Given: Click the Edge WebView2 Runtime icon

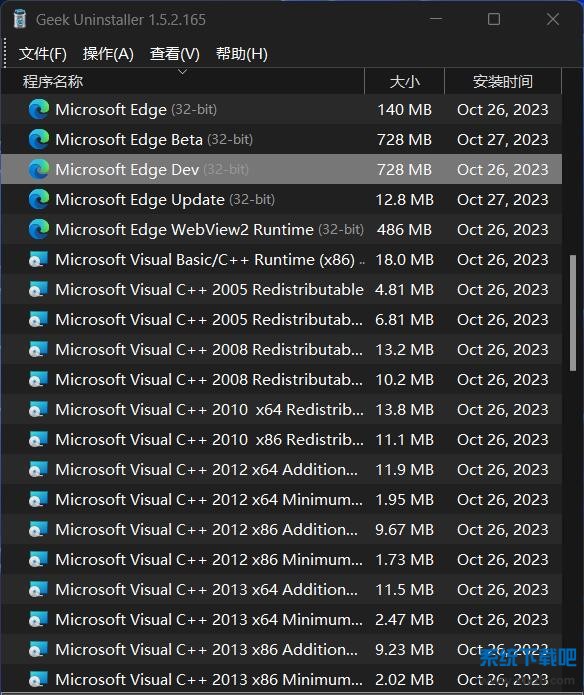Looking at the screenshot, I should click(x=39, y=230).
